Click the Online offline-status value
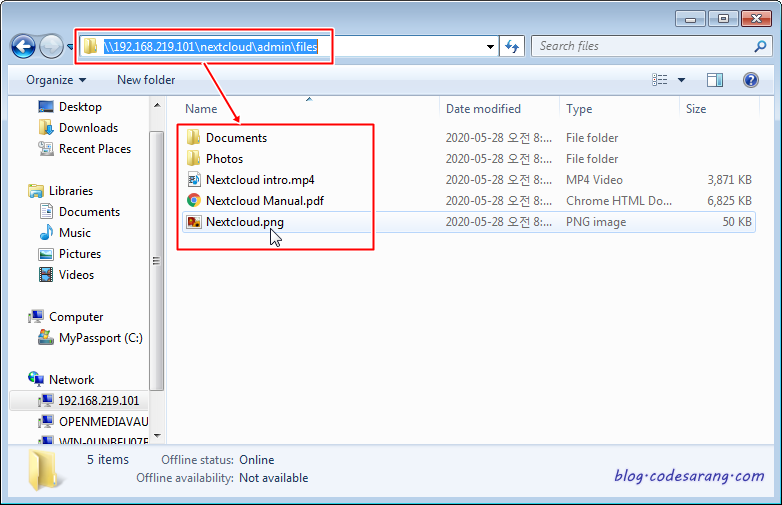The image size is (782, 505). (257, 460)
